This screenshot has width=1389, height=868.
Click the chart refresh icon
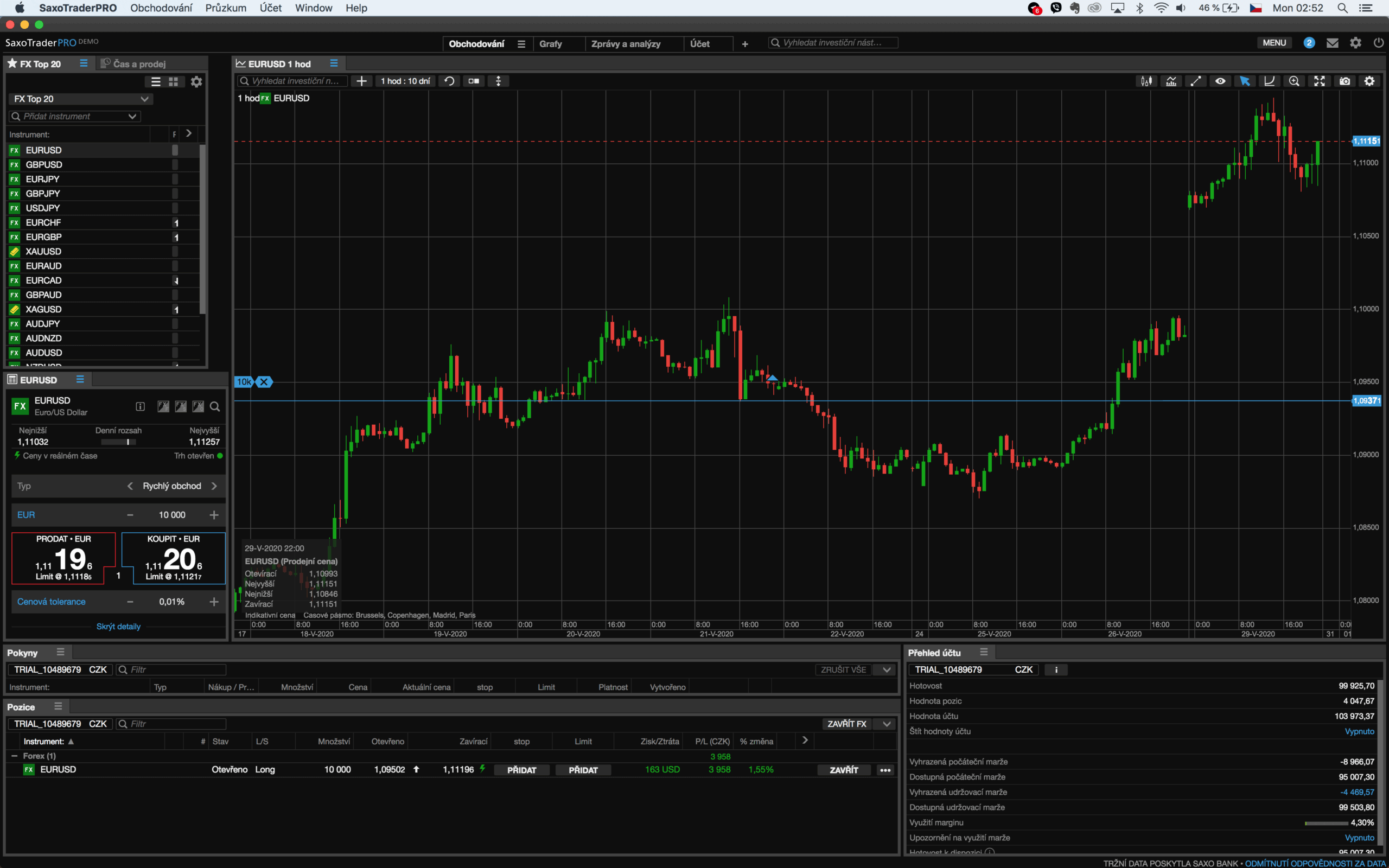(449, 81)
